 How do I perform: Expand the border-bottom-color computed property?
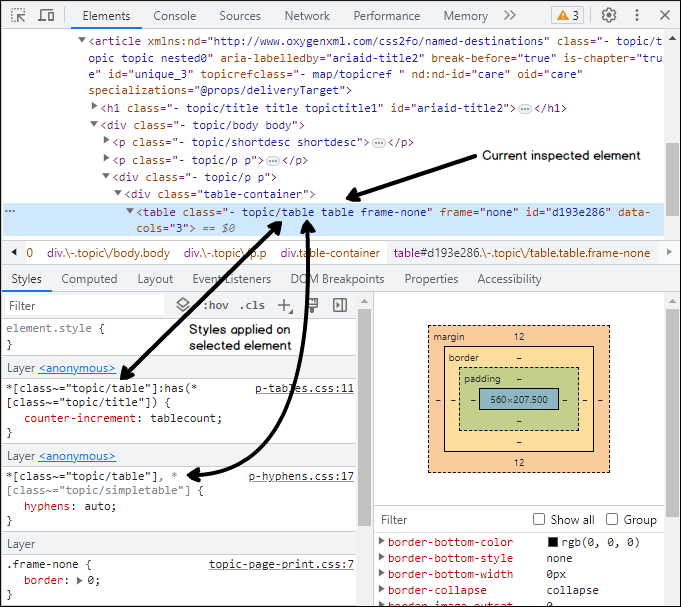pyautogui.click(x=380, y=542)
